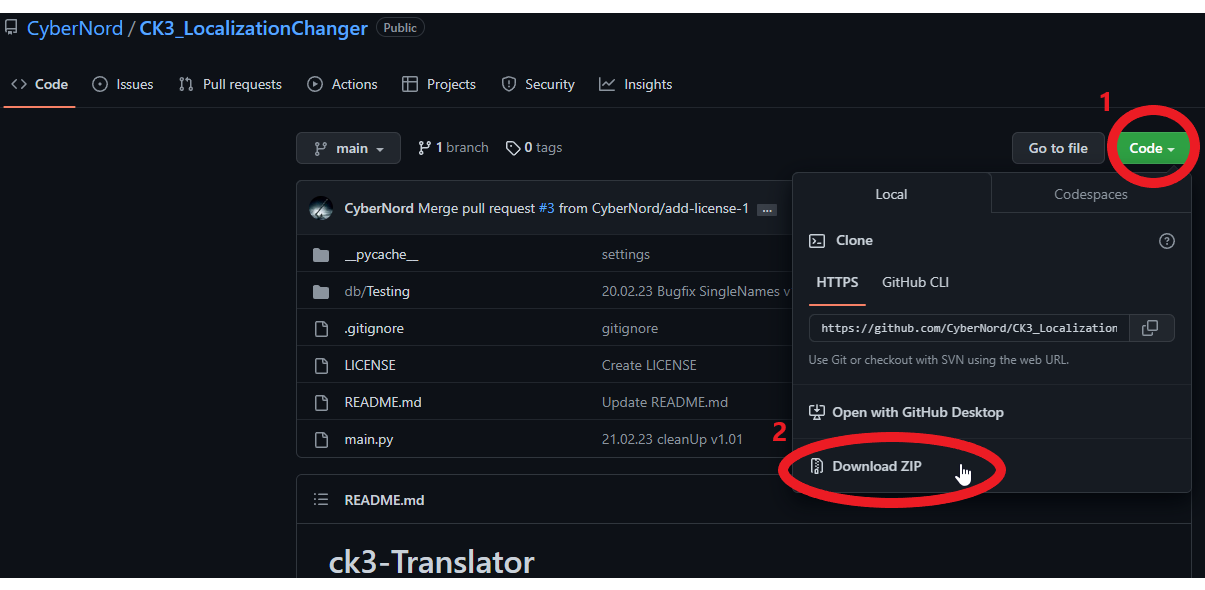Click the main.py file icon

pyautogui.click(x=321, y=438)
